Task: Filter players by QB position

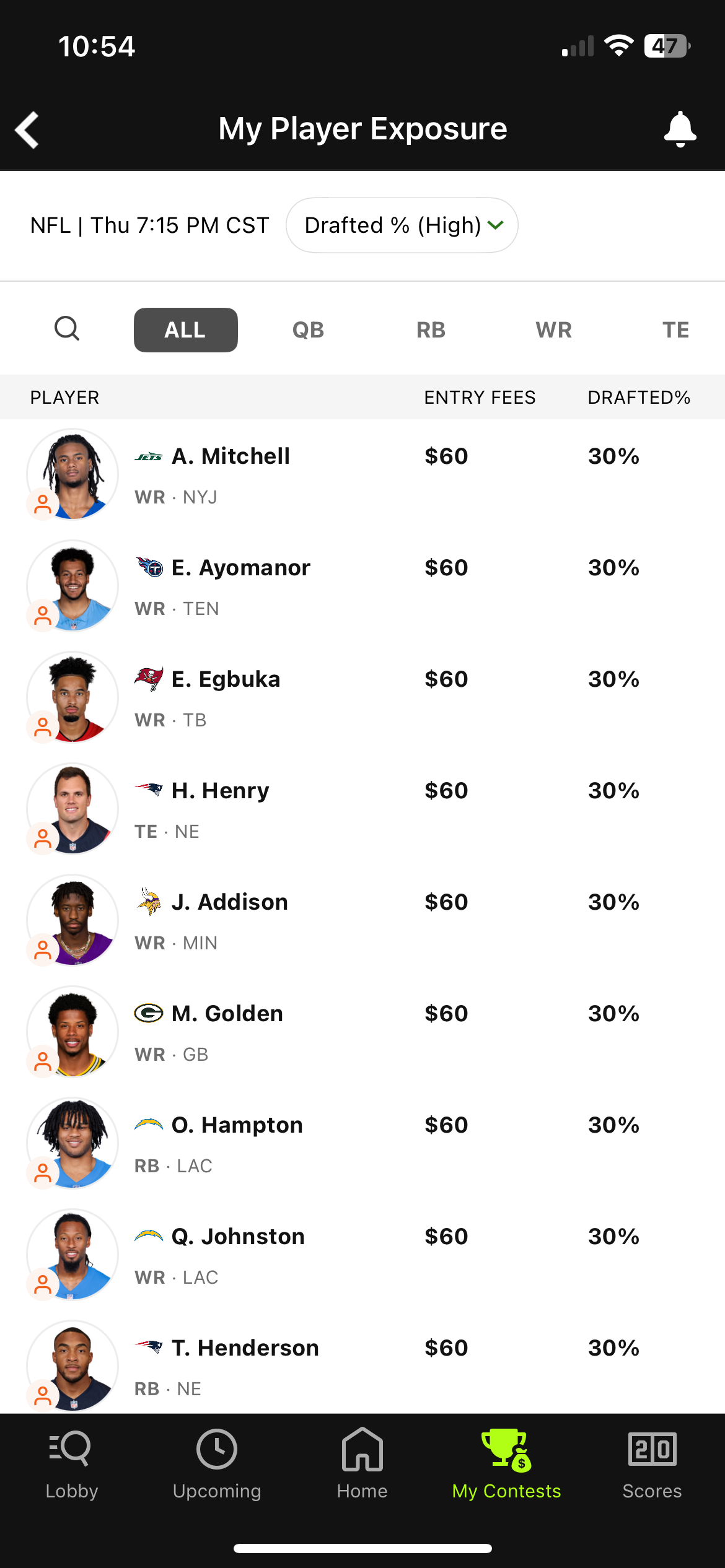Action: (308, 330)
